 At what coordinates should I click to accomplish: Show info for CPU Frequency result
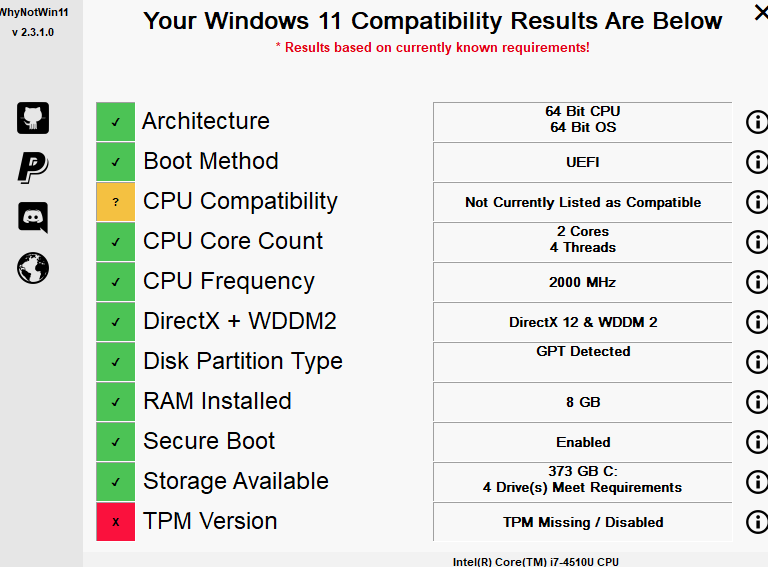757,282
